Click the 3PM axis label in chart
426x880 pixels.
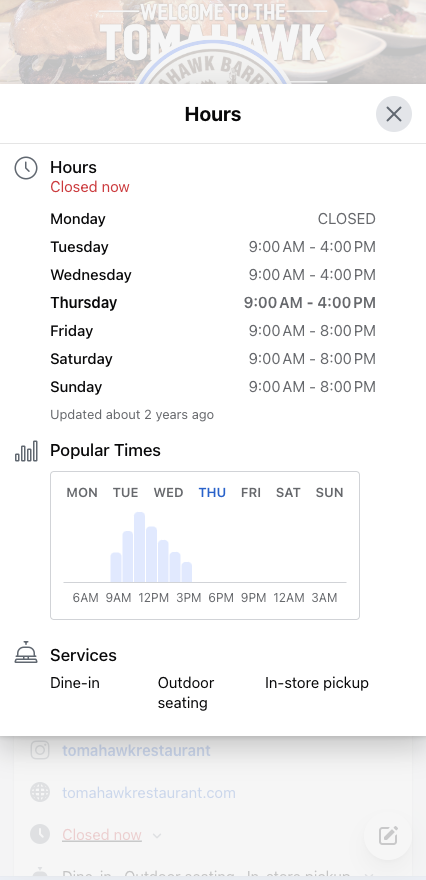click(189, 598)
